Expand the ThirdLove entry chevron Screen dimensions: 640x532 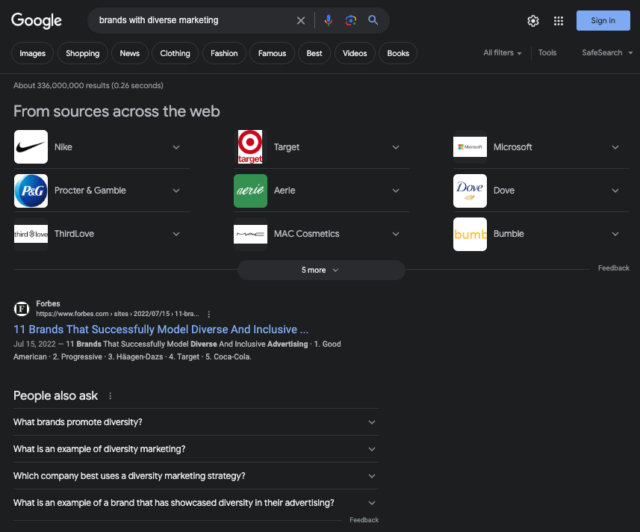(176, 234)
